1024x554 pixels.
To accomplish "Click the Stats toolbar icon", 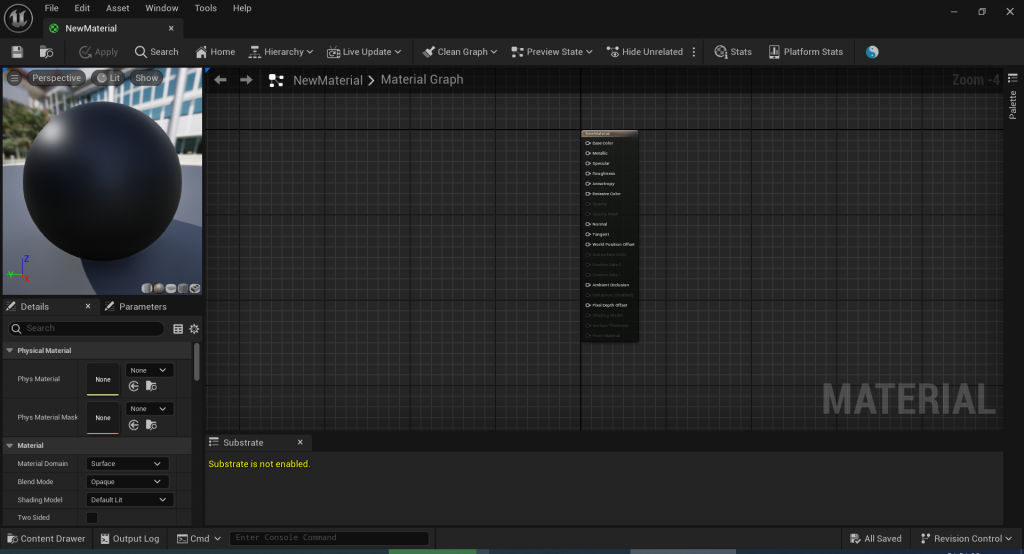I will [x=733, y=52].
